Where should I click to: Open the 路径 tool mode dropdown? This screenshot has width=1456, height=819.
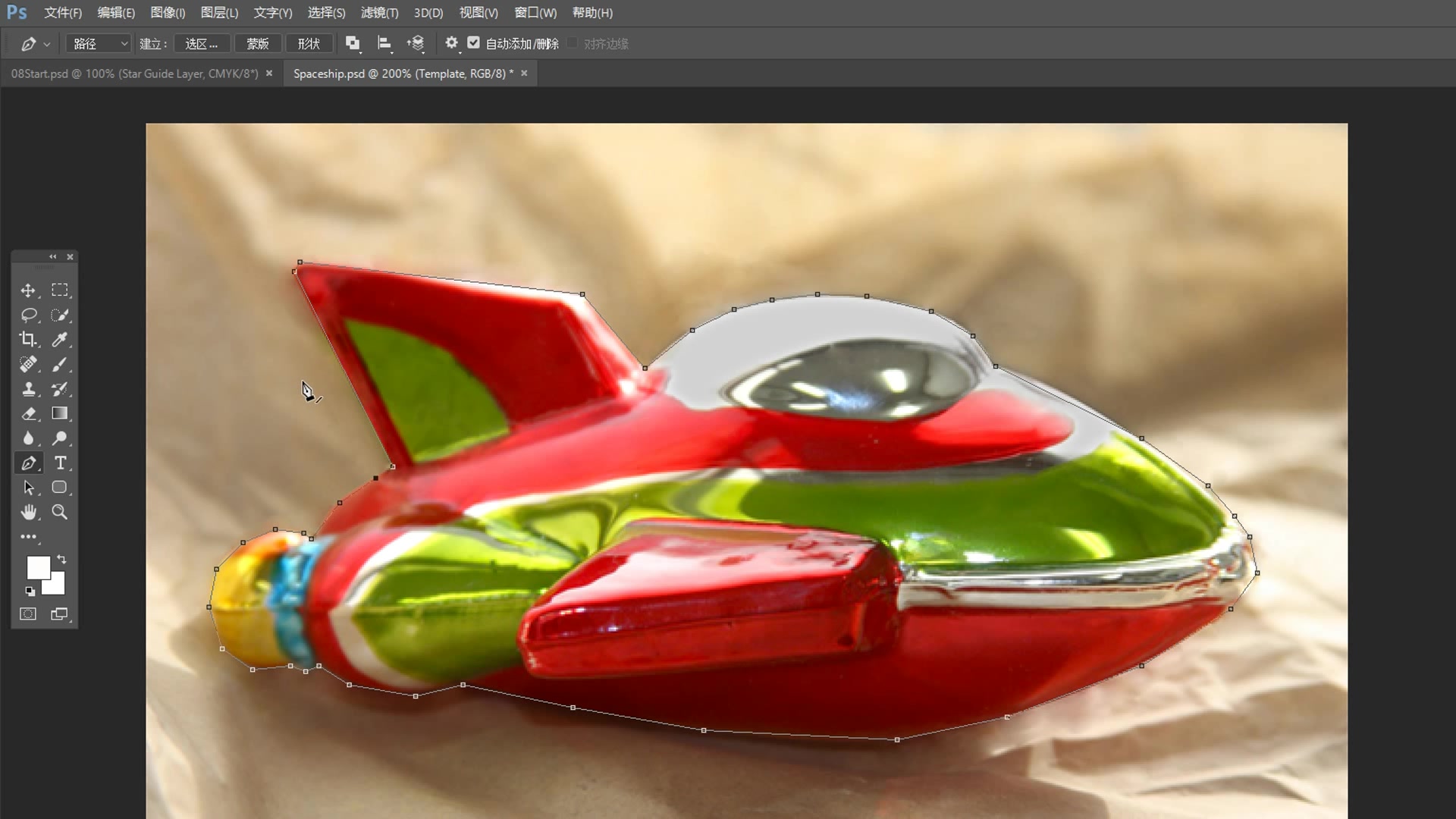click(99, 44)
